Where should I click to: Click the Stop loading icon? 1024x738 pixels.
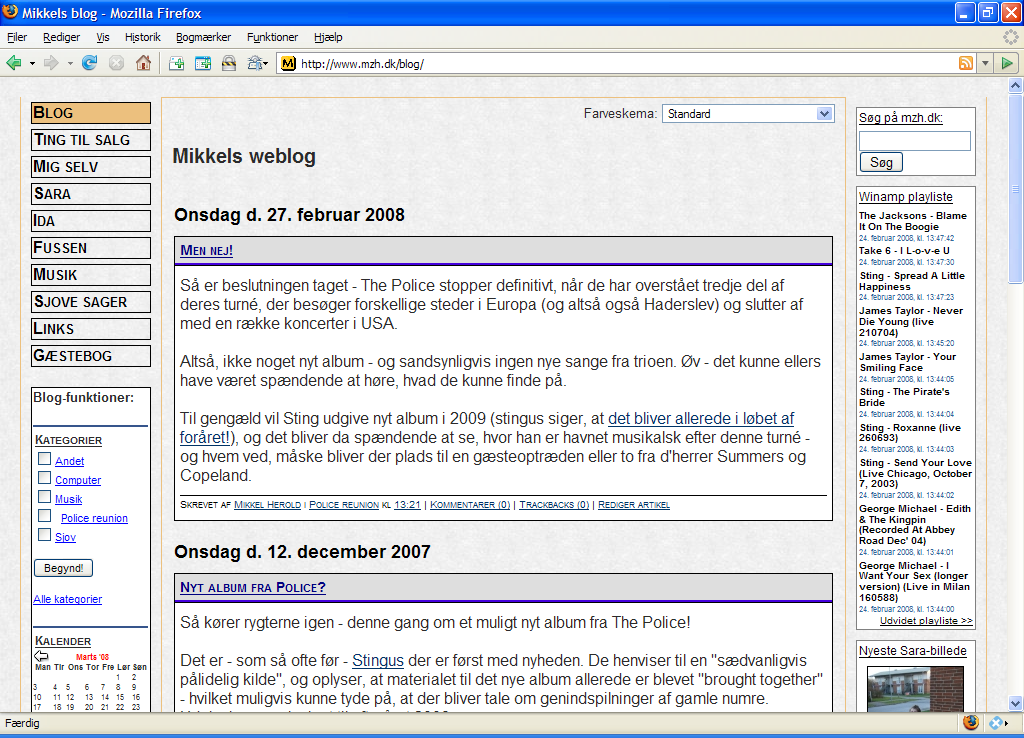(116, 63)
